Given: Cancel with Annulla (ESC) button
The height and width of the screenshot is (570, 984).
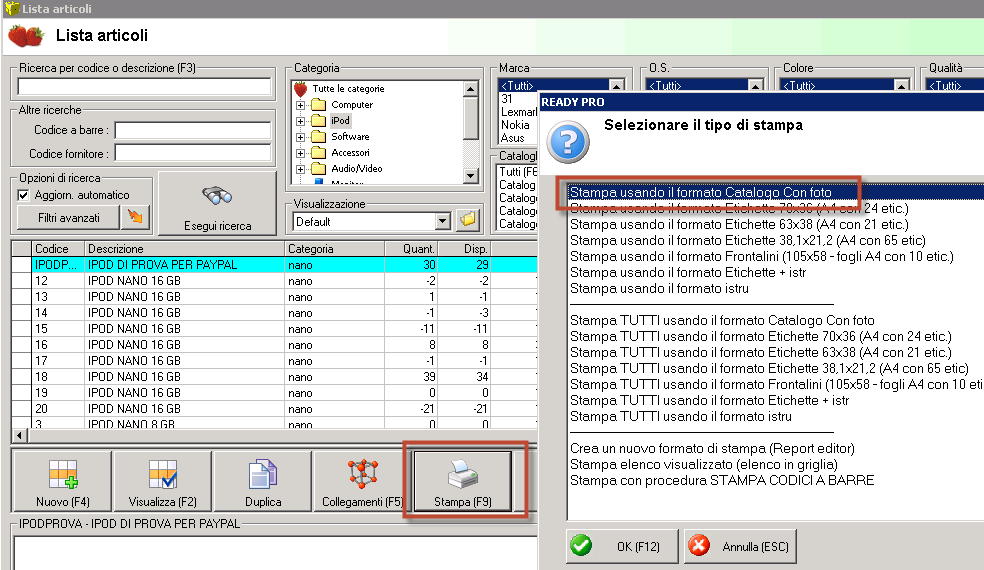Looking at the screenshot, I should 741,546.
